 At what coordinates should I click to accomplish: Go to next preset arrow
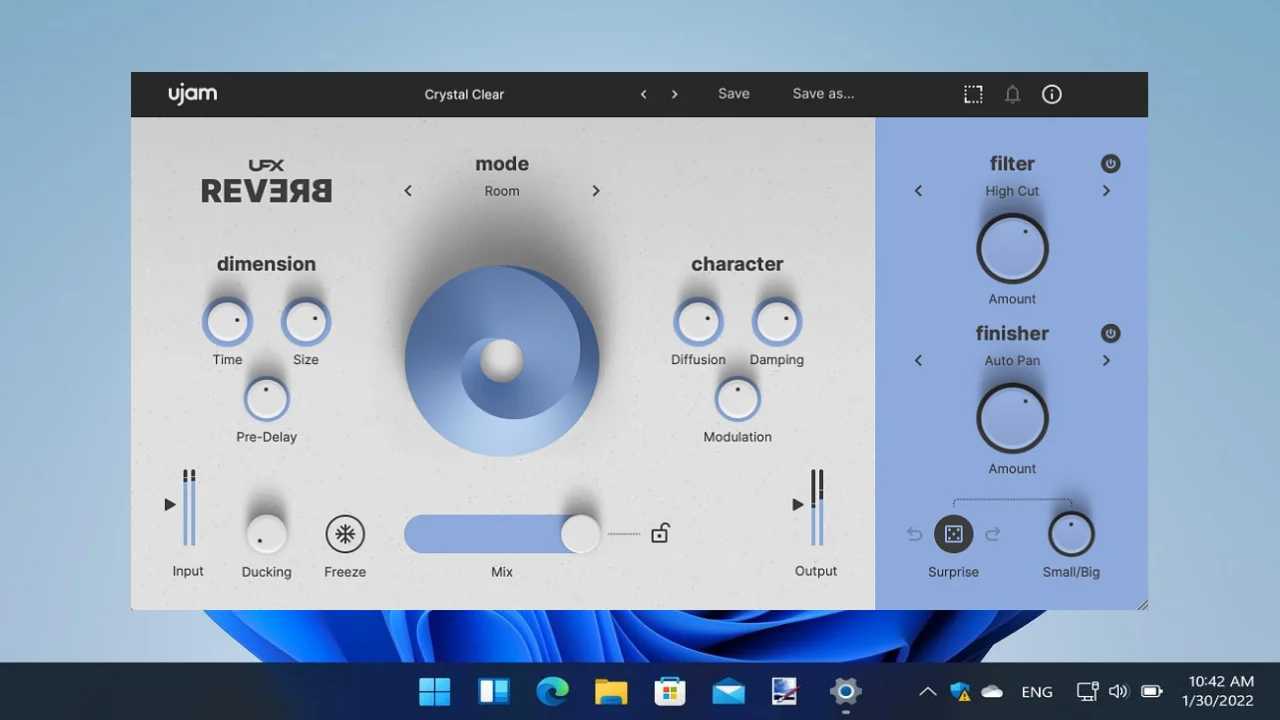675,94
